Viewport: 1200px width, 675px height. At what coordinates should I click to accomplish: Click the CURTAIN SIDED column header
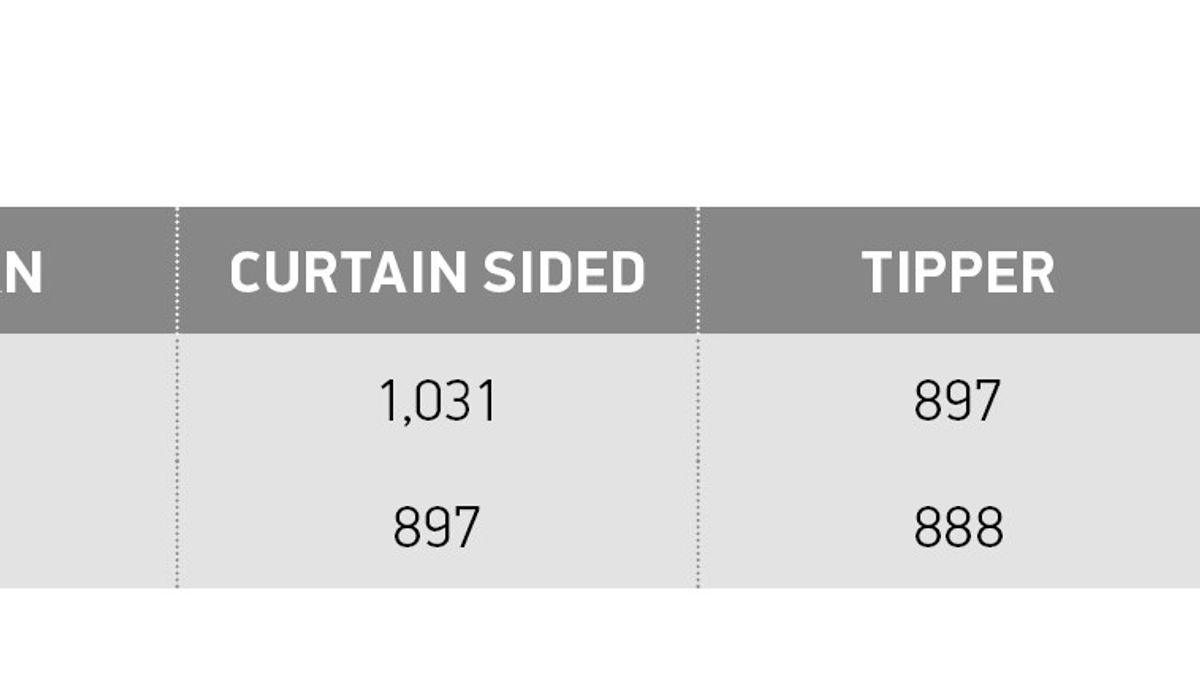tap(437, 271)
